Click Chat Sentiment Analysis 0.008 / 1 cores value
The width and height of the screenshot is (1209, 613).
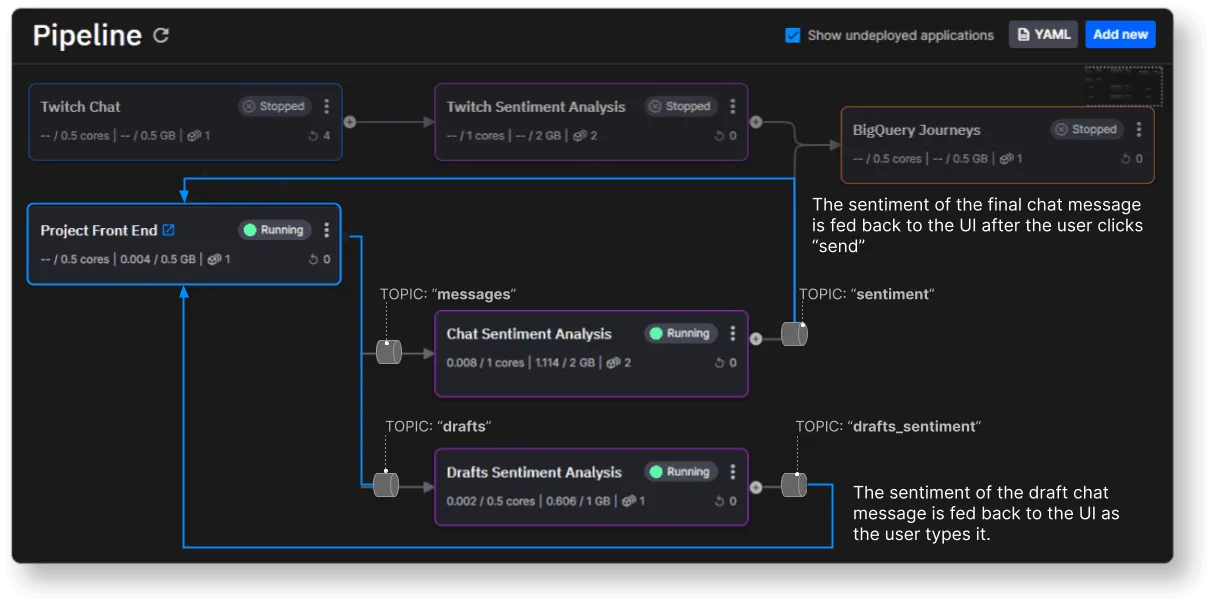point(485,363)
